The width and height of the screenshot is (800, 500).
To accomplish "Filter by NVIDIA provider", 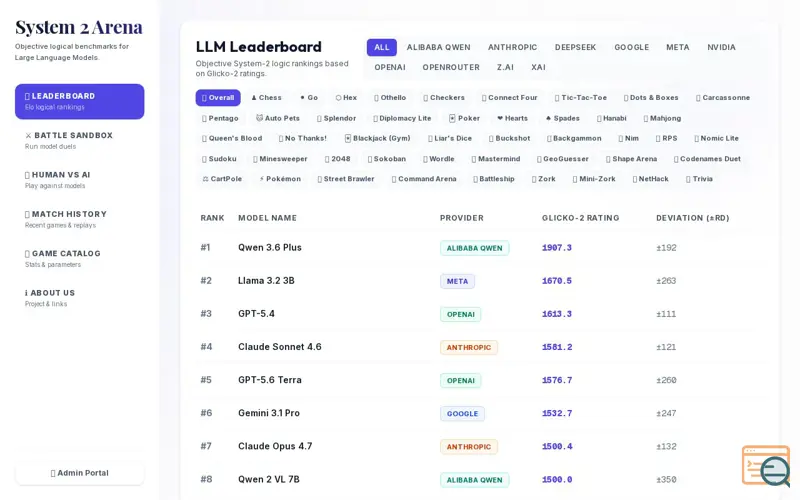I will 721,47.
